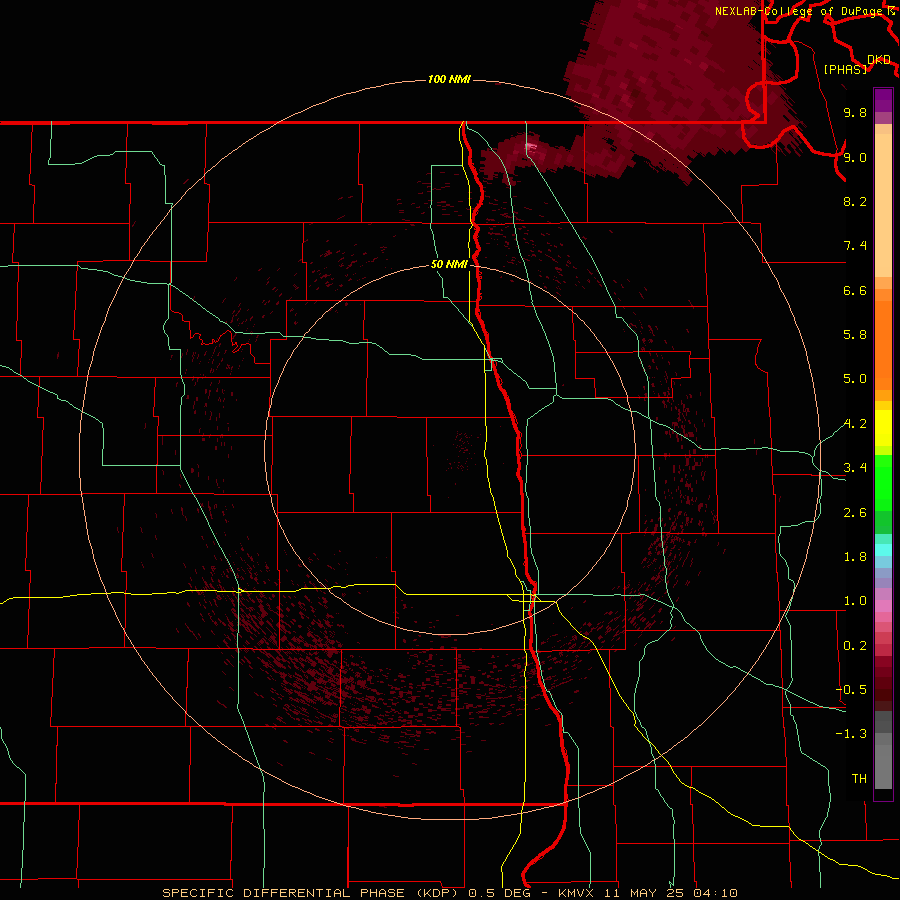Click the purple top segment of color bar
The width and height of the screenshot is (900, 900).
click(x=883, y=100)
